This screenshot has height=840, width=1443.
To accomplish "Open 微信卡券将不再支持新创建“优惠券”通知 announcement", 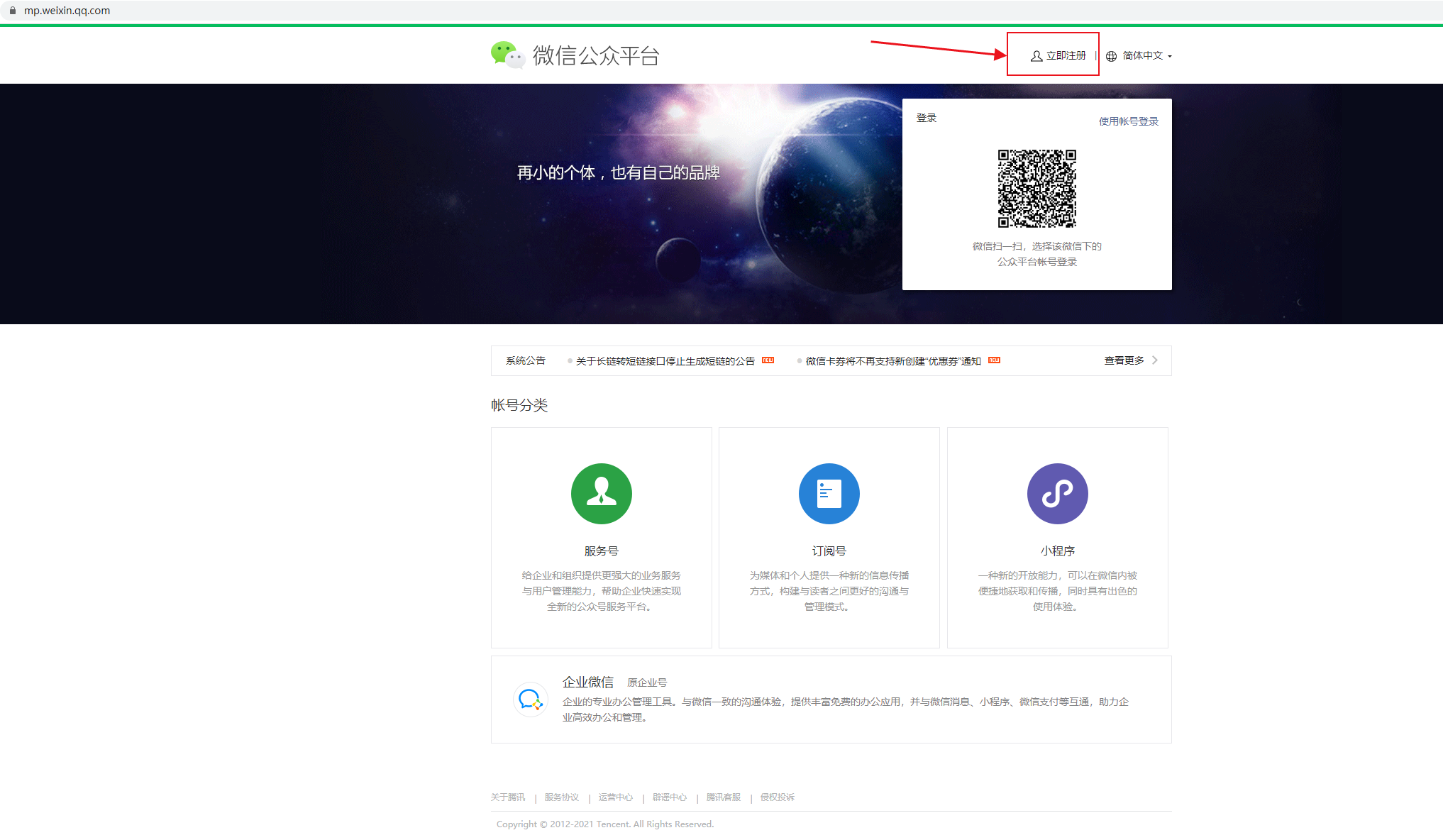I will (x=893, y=361).
